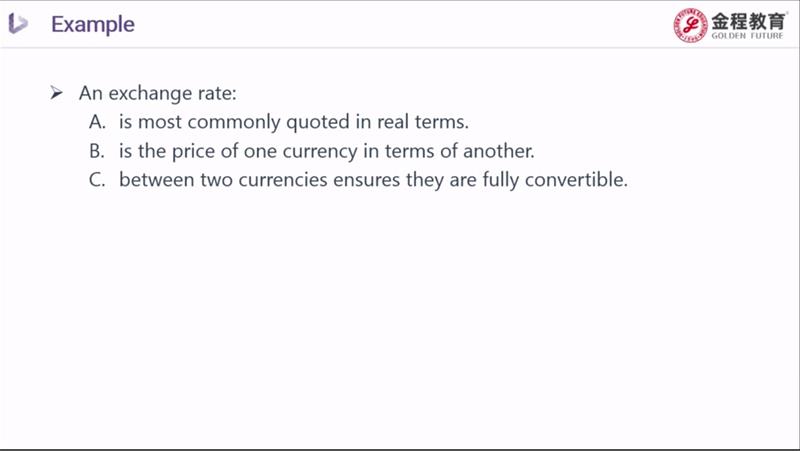The height and width of the screenshot is (451, 800).
Task: Choose answer is the price of one currency
Action: click(327, 152)
